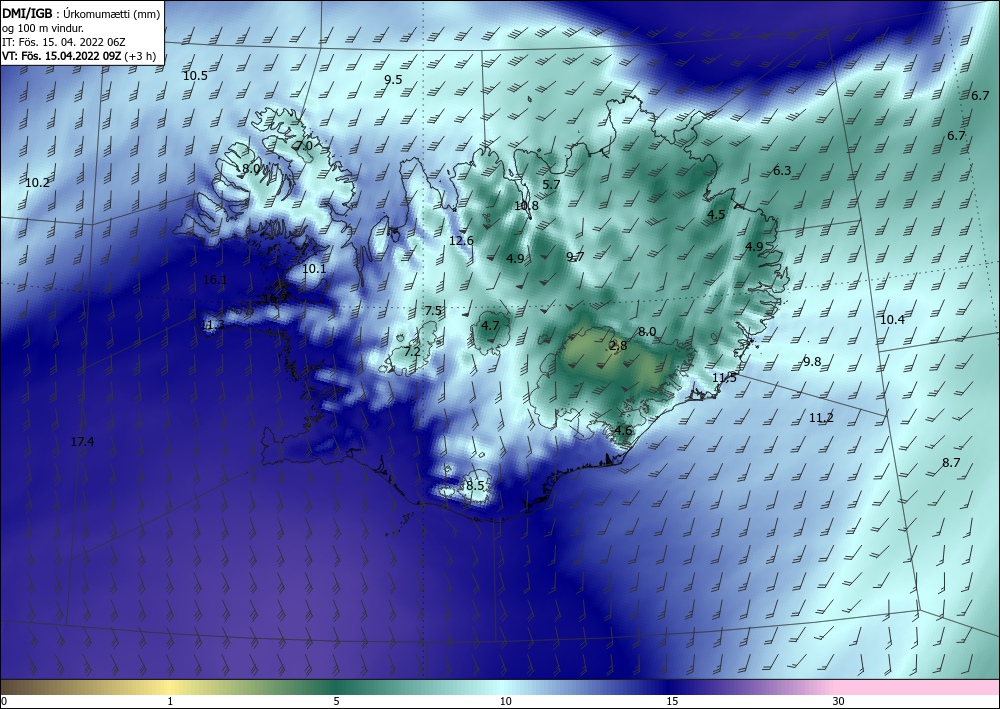Click the 4.7 value label
The image size is (1000, 709).
click(x=490, y=325)
